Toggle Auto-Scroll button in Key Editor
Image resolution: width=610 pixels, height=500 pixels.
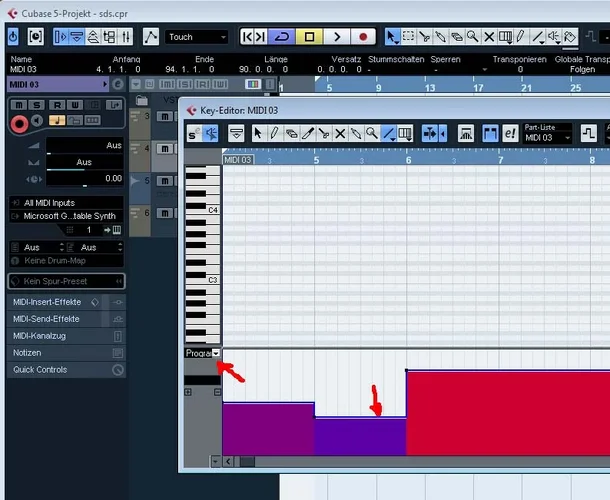(x=430, y=134)
